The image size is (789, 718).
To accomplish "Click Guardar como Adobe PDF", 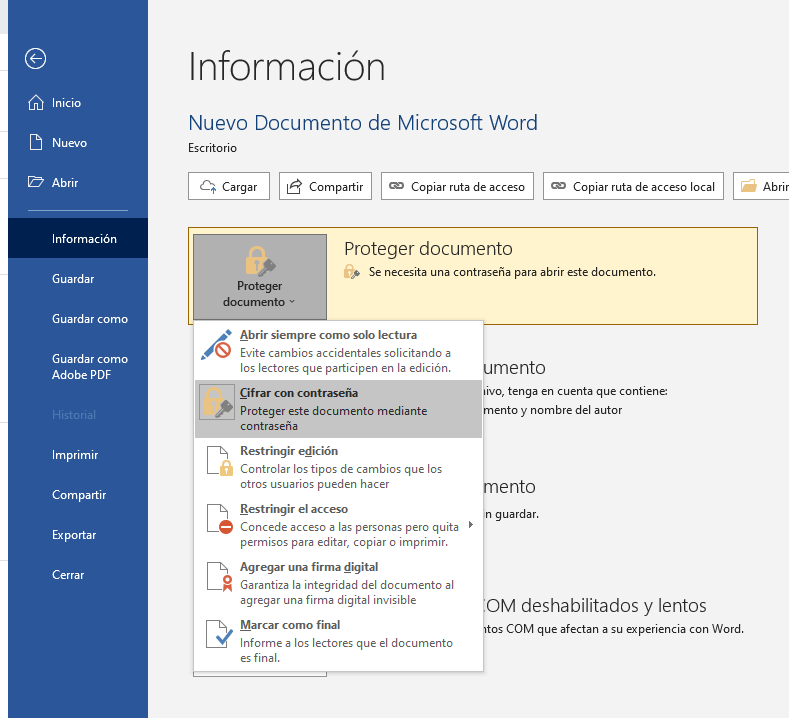I will click(x=78, y=366).
